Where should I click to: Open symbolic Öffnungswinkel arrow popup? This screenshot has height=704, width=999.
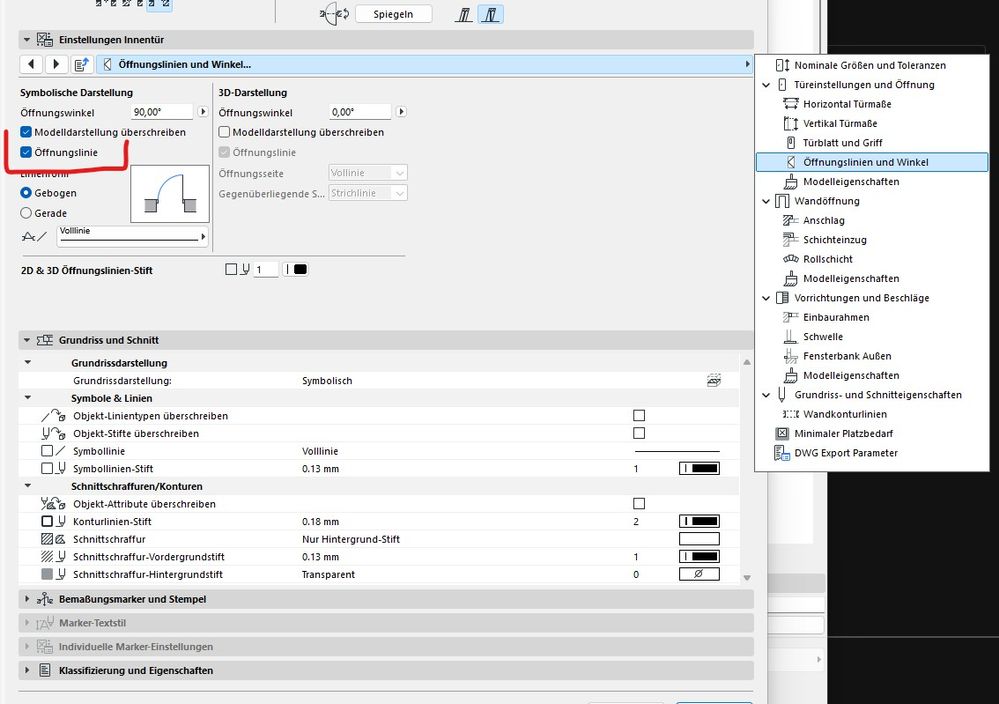(x=203, y=111)
